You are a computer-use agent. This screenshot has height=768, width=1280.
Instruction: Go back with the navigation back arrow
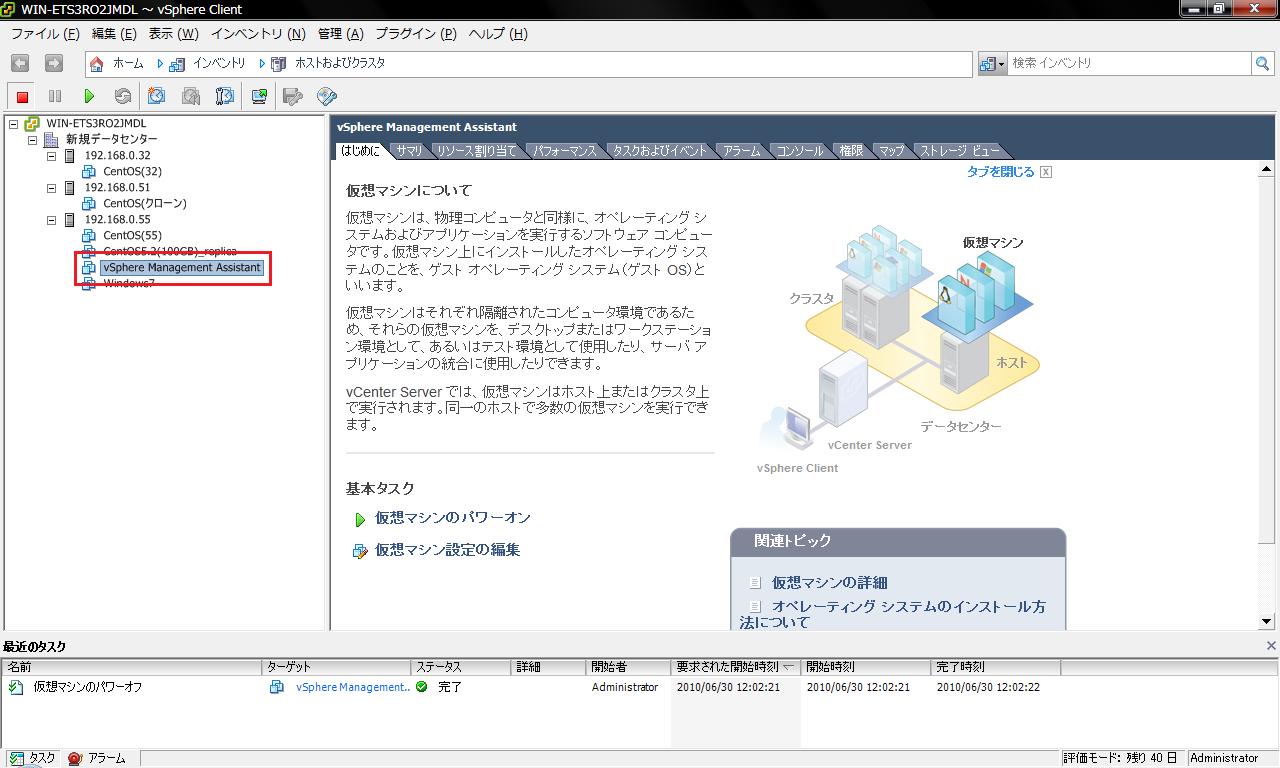[20, 63]
